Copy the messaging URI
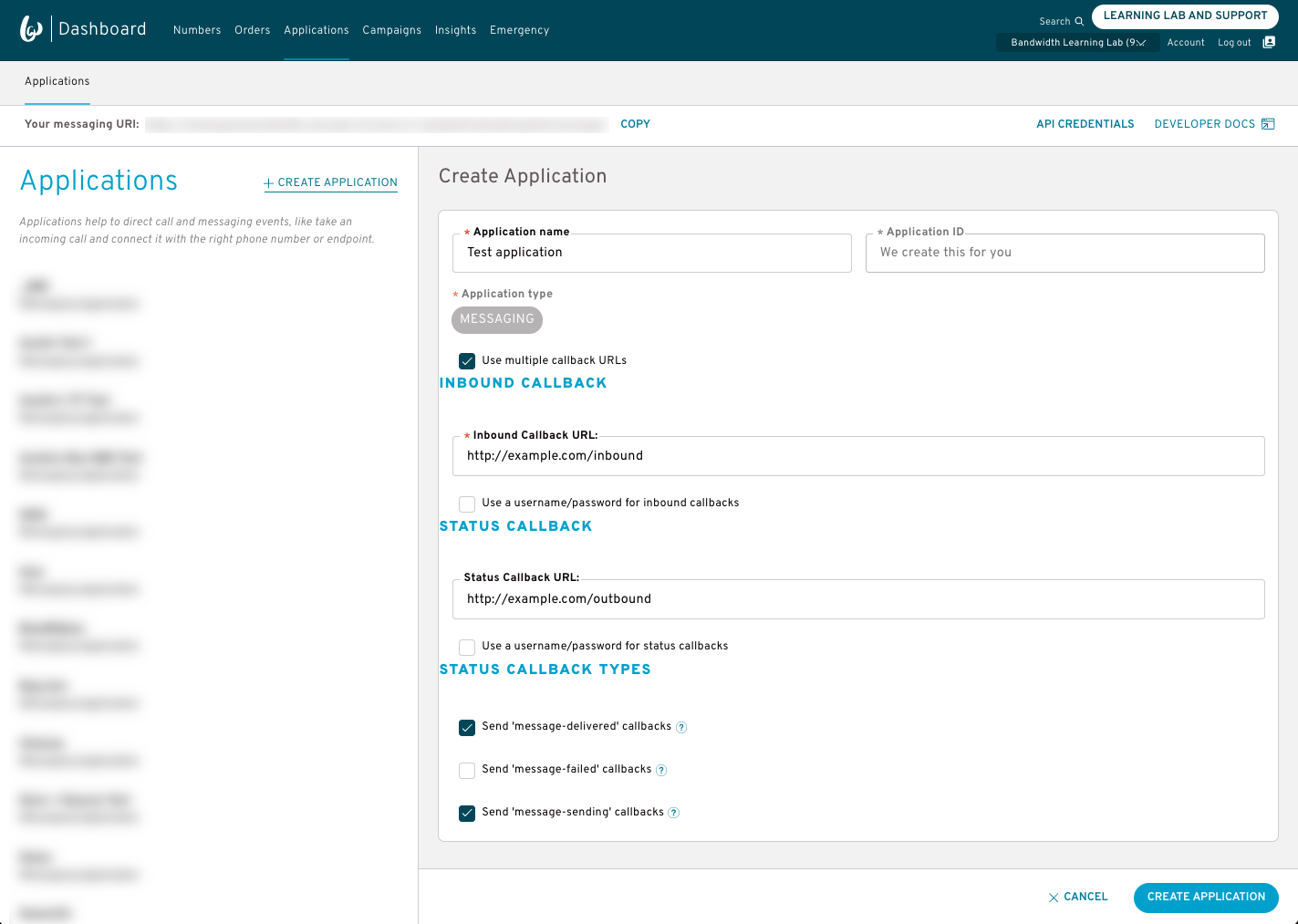Screen dimensions: 1298x924 pyautogui.click(x=635, y=124)
